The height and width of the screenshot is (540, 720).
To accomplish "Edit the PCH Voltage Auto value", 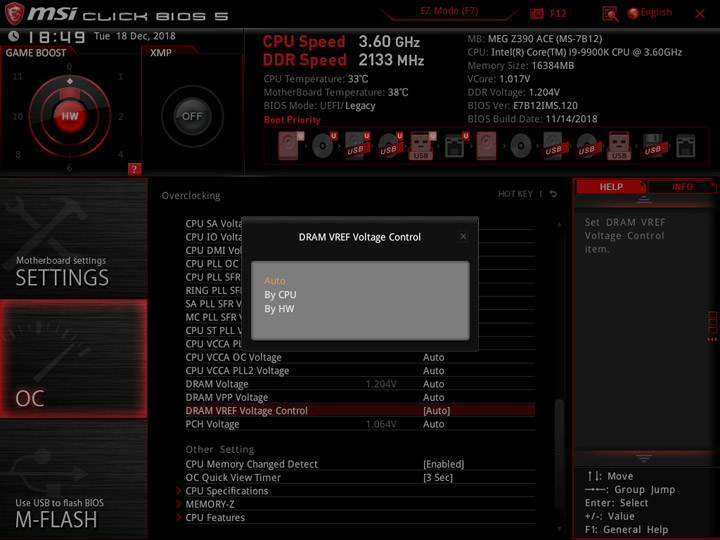I will pyautogui.click(x=433, y=424).
